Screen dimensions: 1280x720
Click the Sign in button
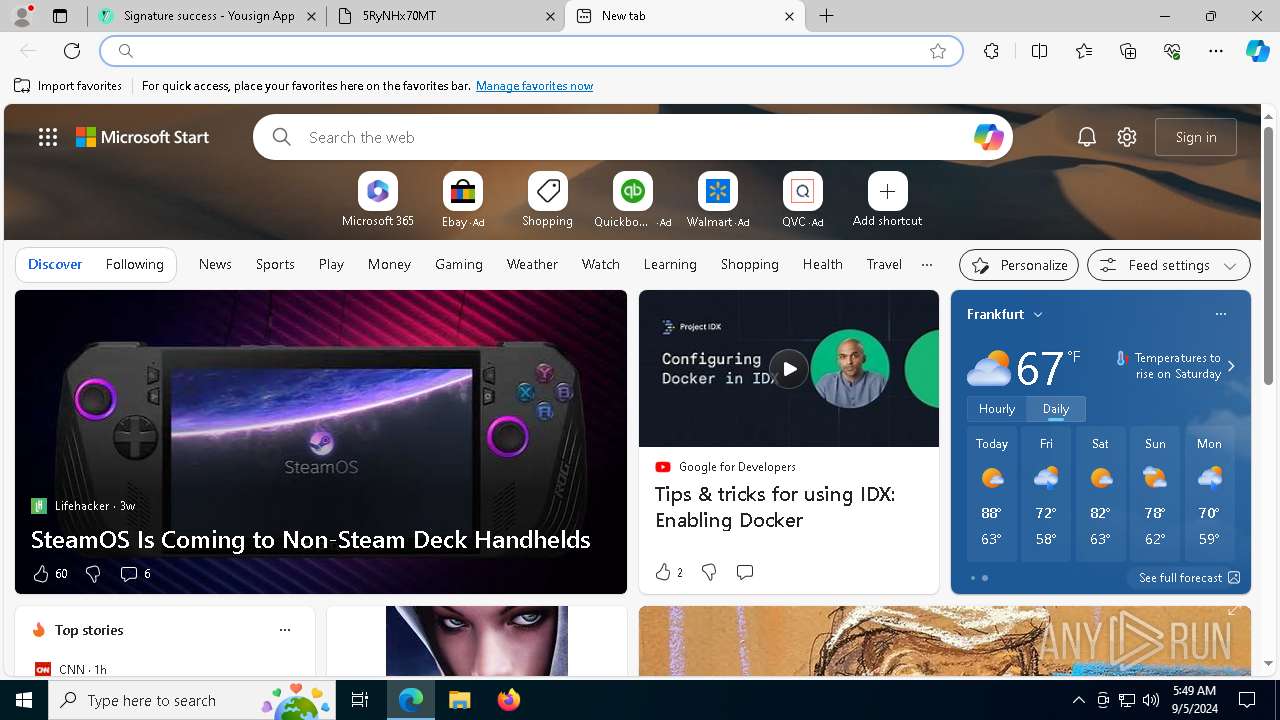[x=1196, y=137]
